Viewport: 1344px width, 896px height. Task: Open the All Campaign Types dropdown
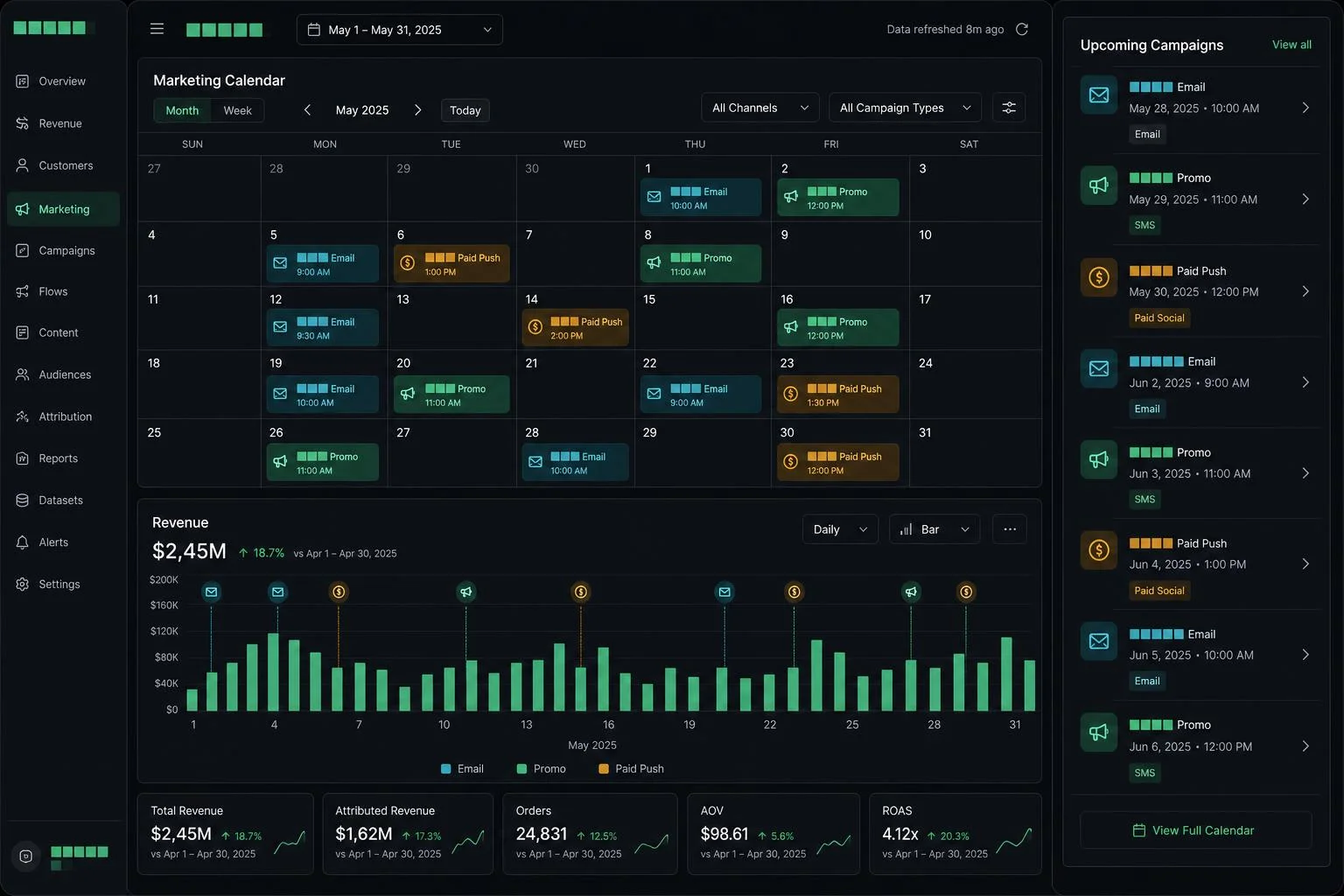[905, 108]
